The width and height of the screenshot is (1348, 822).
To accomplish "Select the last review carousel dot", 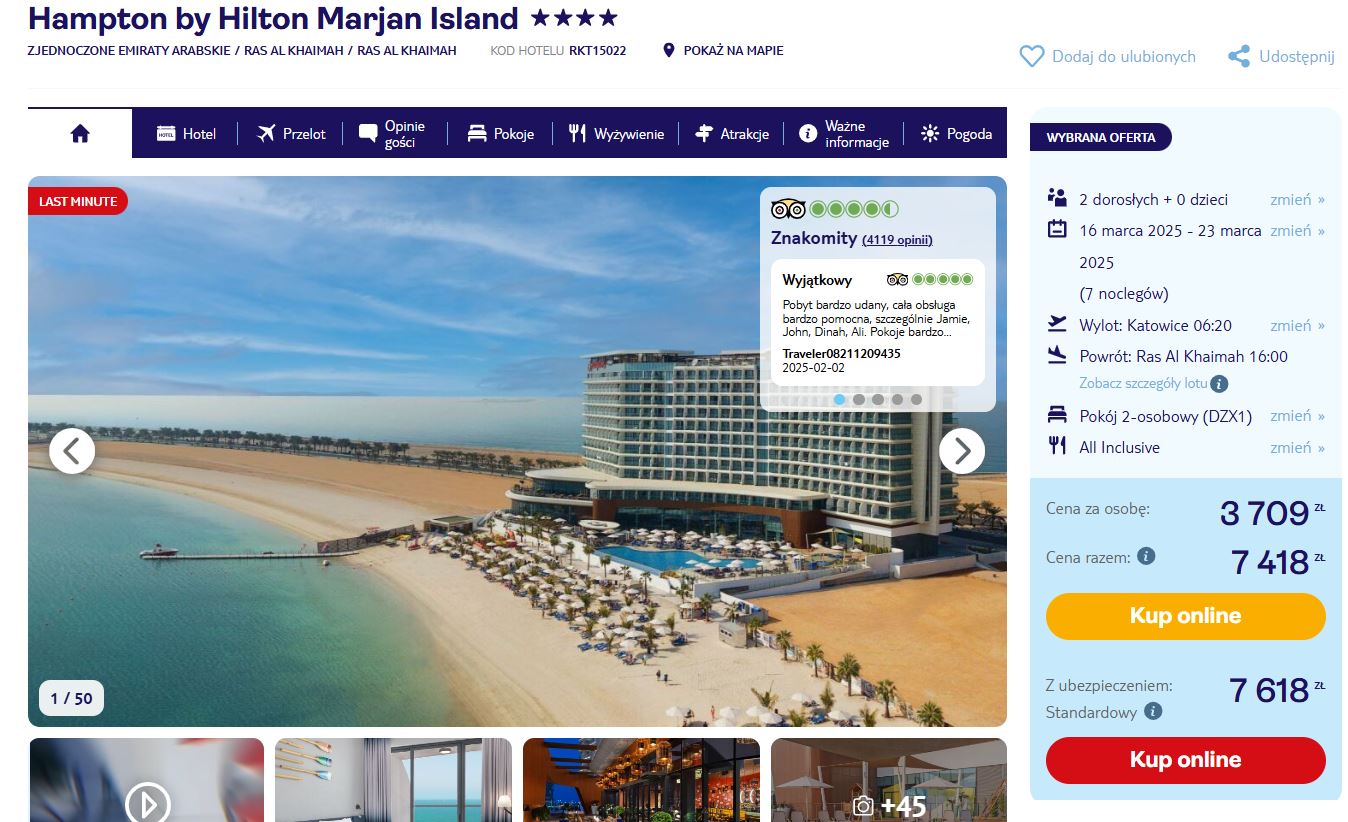I will tap(916, 399).
